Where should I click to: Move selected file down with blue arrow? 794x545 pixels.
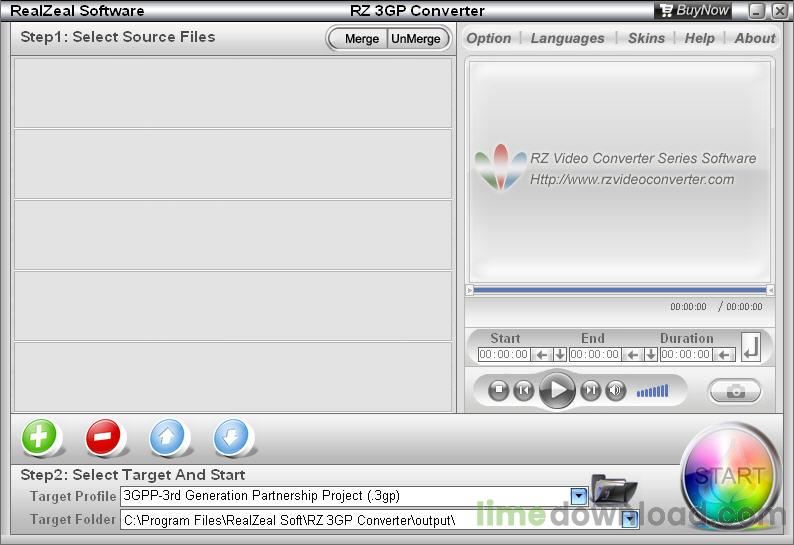pos(231,437)
